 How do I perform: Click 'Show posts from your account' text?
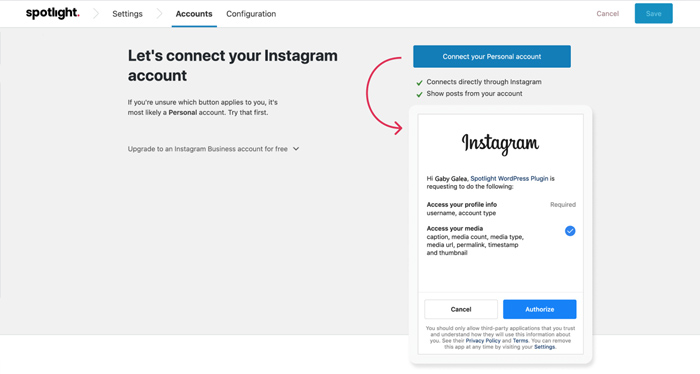coord(474,93)
